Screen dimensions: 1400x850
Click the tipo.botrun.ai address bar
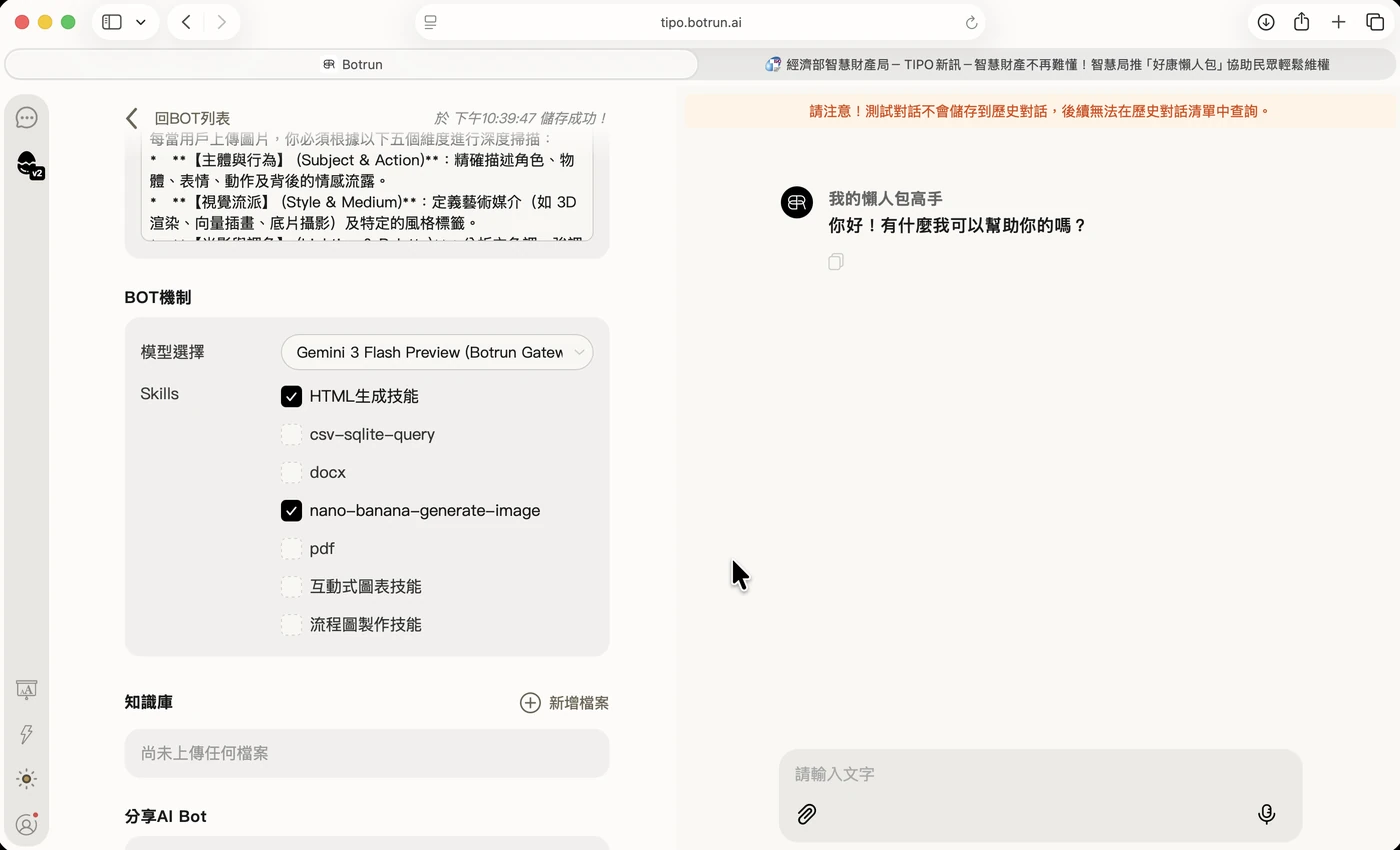[700, 22]
